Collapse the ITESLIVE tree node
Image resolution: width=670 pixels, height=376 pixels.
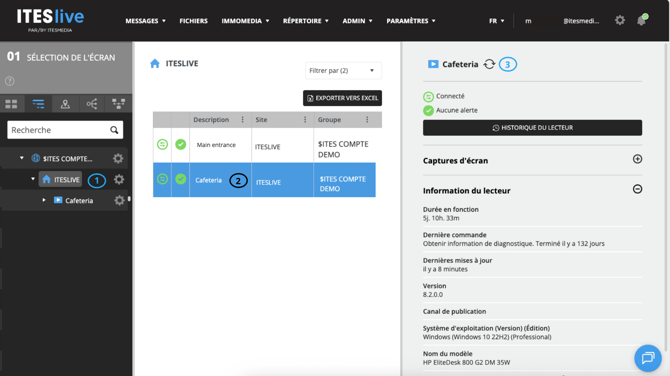click(33, 179)
